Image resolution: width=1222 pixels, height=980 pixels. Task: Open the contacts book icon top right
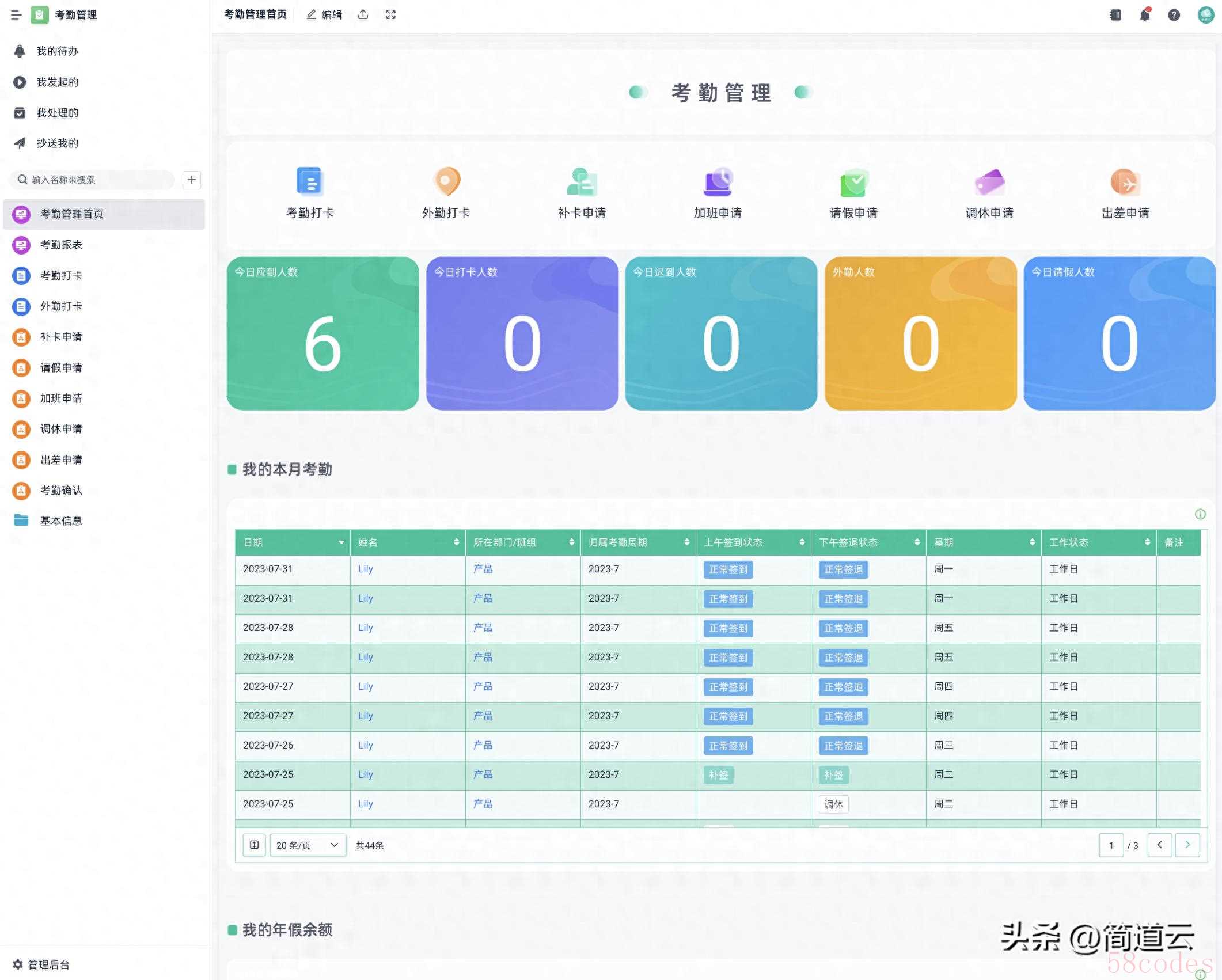[x=1115, y=15]
